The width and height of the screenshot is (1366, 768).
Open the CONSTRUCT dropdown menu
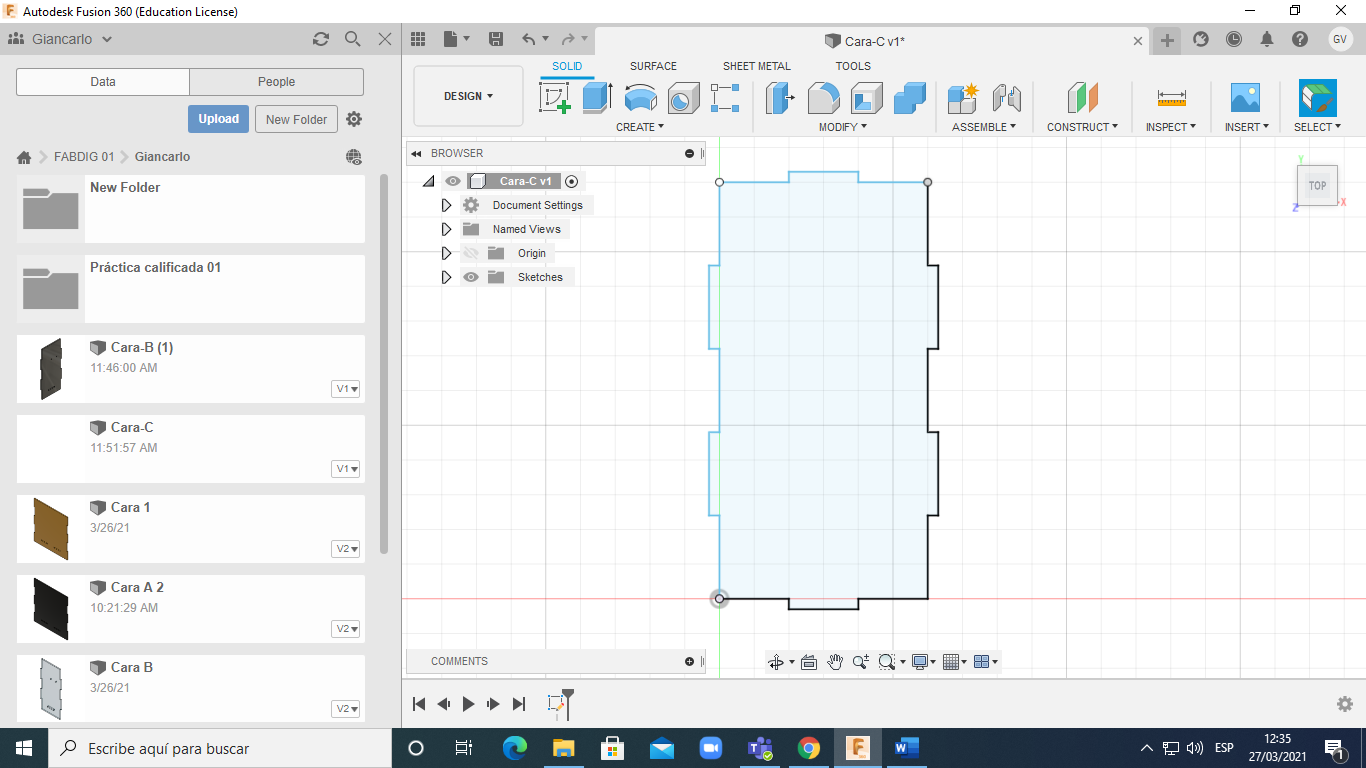click(1082, 127)
